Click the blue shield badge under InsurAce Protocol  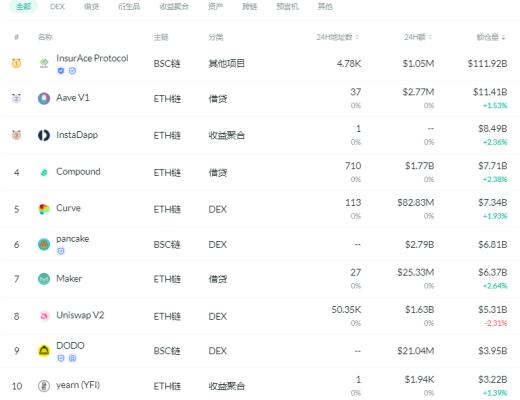(x=61, y=71)
